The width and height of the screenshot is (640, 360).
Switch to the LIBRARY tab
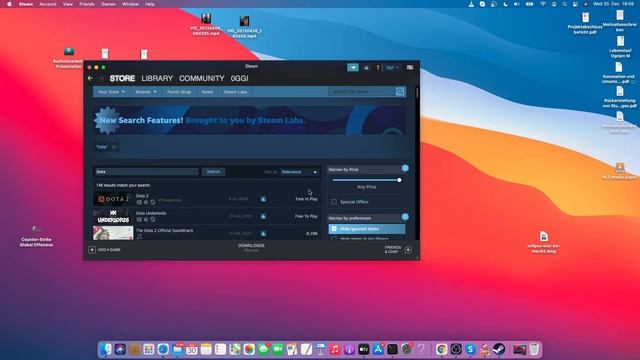[157, 78]
